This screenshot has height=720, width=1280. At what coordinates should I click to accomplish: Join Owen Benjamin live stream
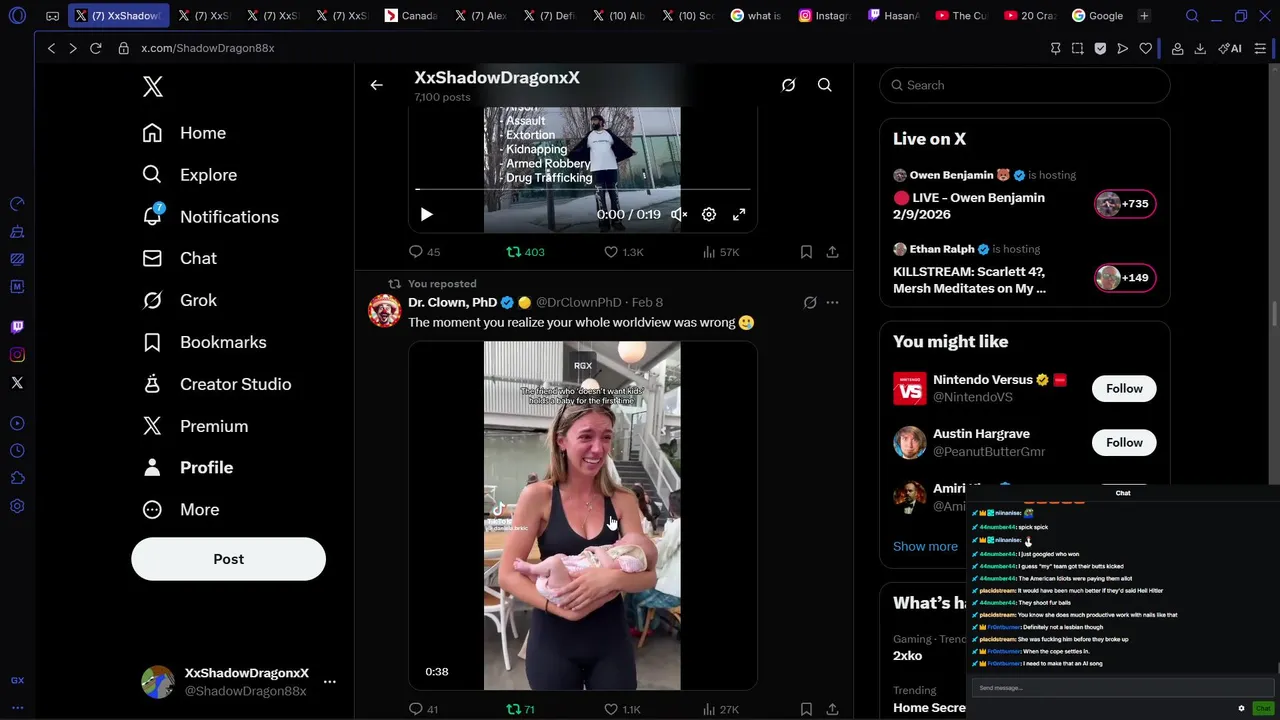pos(1125,204)
